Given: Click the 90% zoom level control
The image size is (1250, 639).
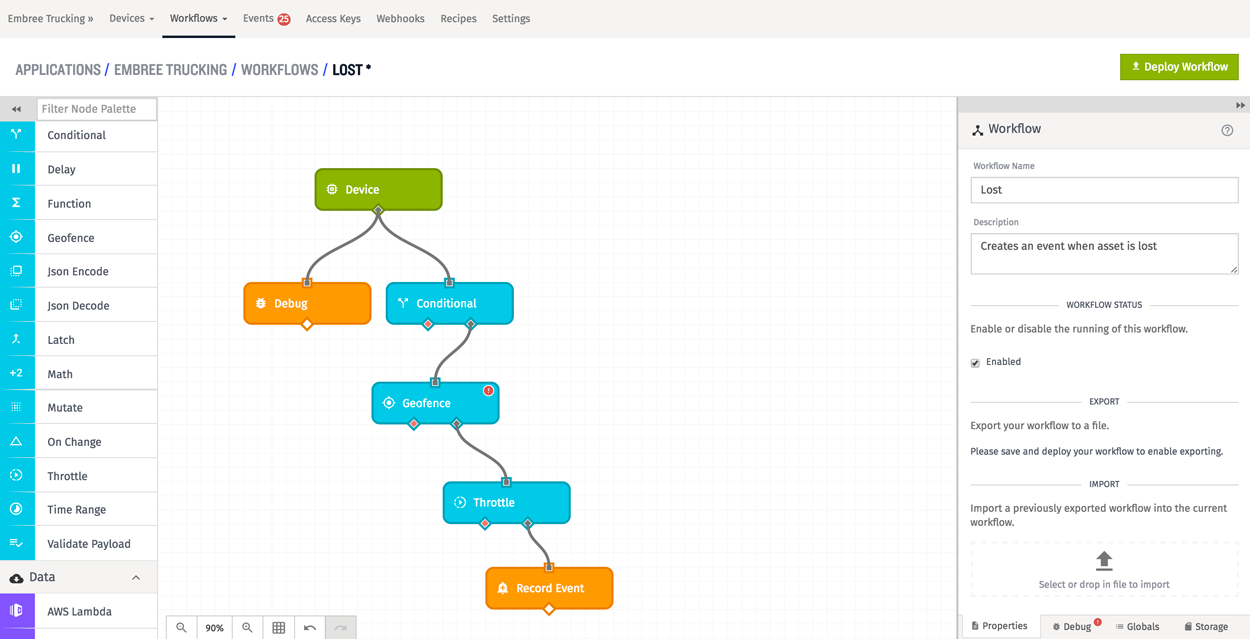Looking at the screenshot, I should 215,627.
